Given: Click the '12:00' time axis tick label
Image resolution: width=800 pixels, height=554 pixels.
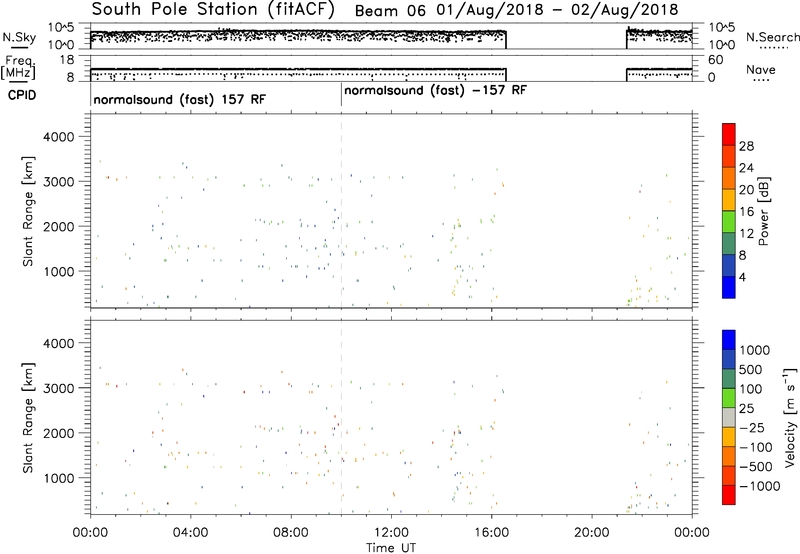Looking at the screenshot, I should 391,533.
